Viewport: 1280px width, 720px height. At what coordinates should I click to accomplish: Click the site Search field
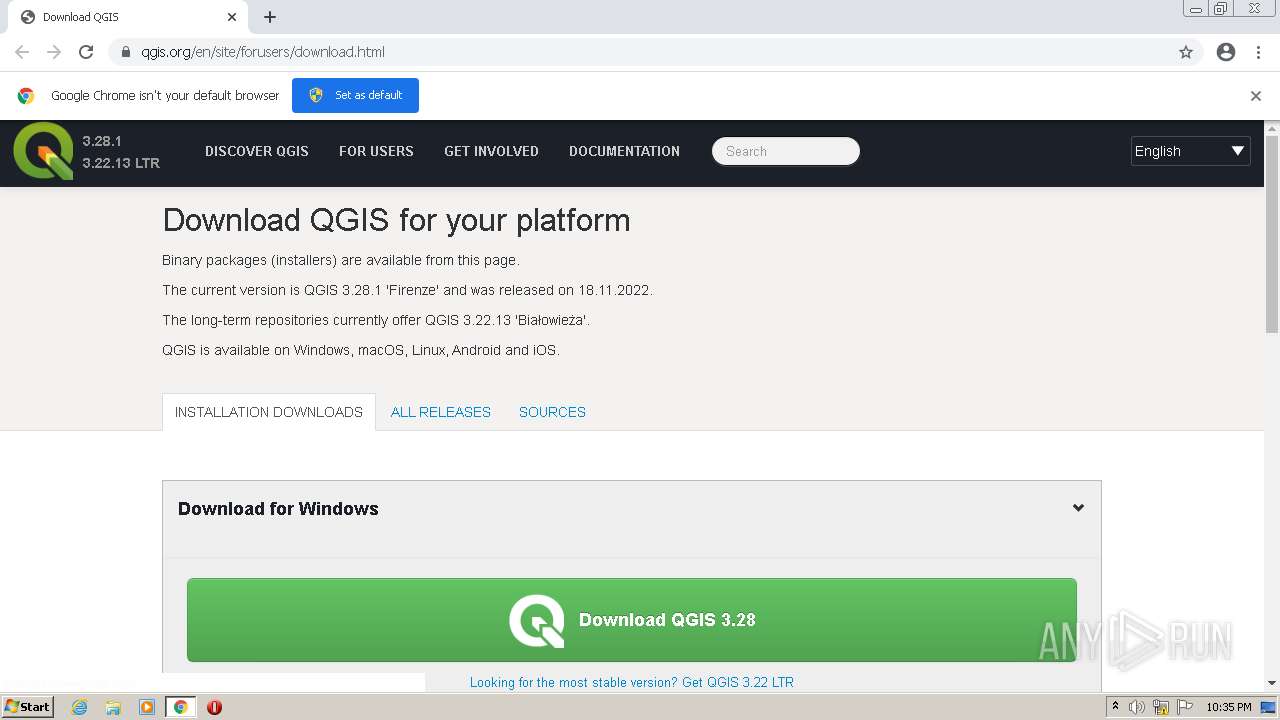[786, 151]
